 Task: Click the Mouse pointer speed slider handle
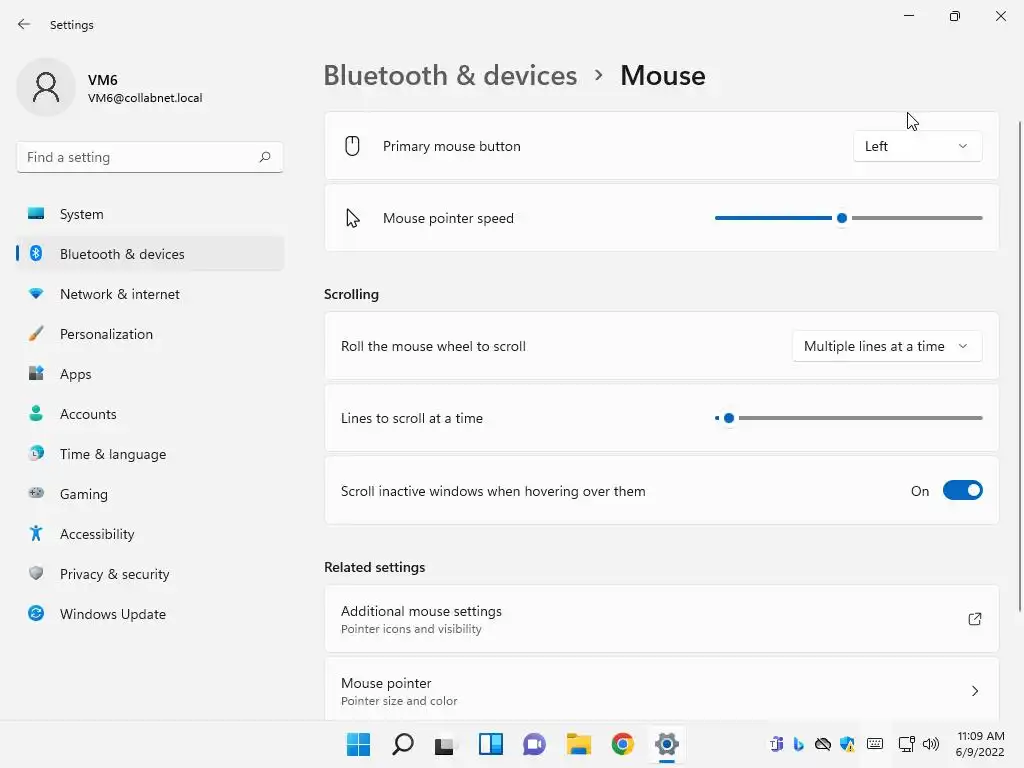pos(842,218)
